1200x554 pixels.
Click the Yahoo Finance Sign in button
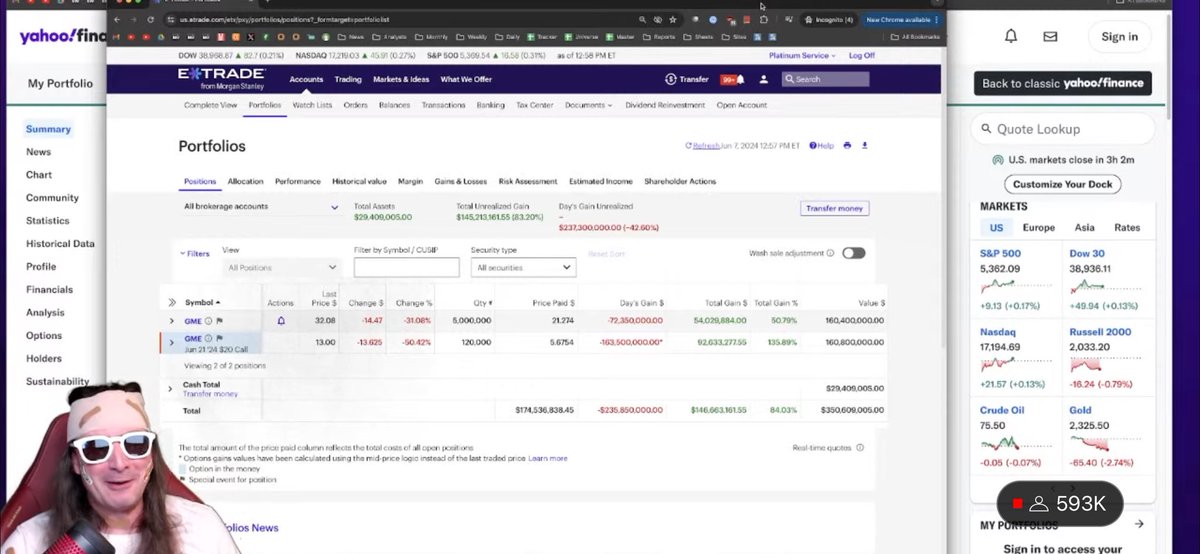click(1119, 36)
